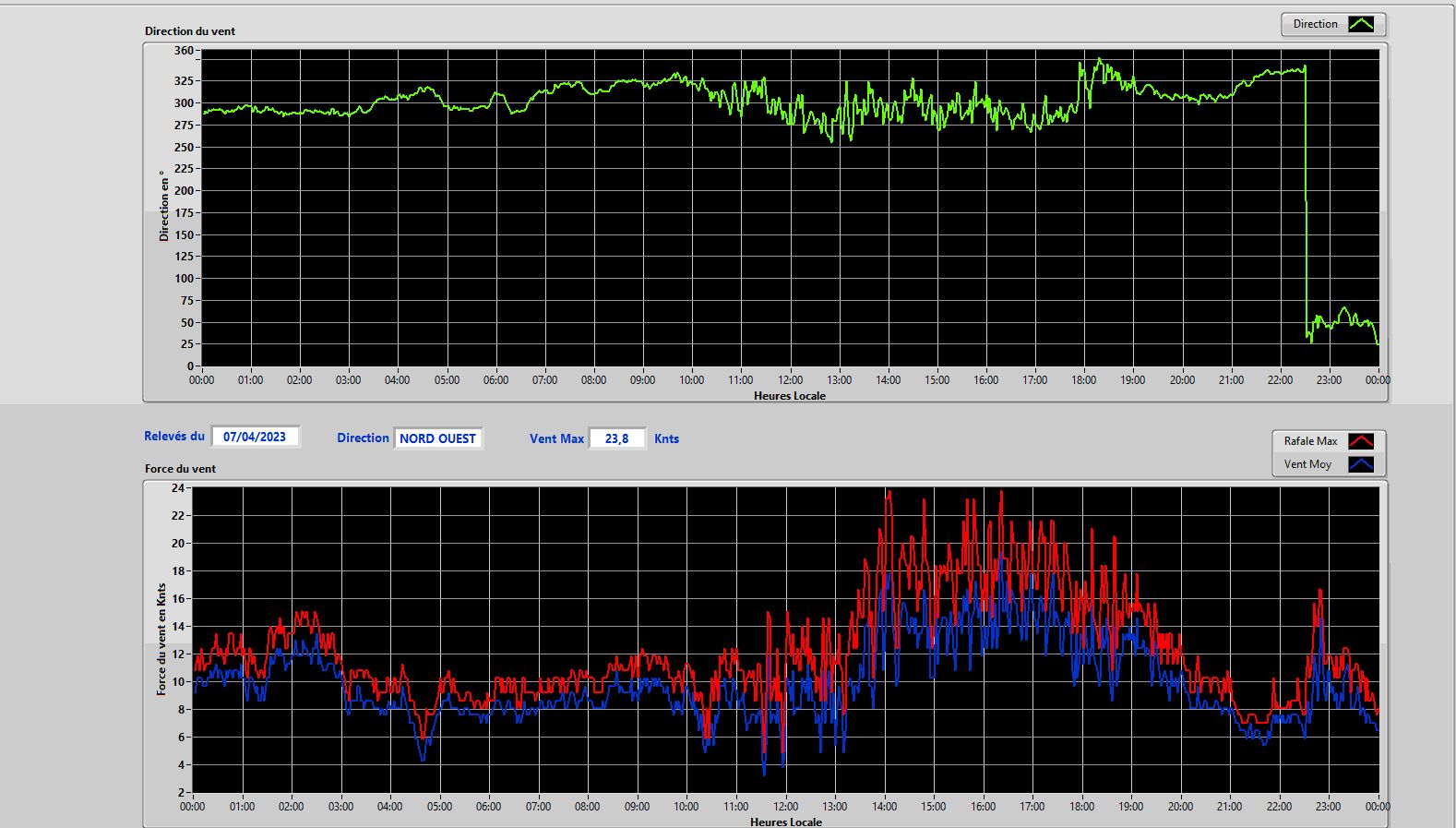The image size is (1456, 828).
Task: Click the green Direction legend plot icon
Action: [1361, 24]
